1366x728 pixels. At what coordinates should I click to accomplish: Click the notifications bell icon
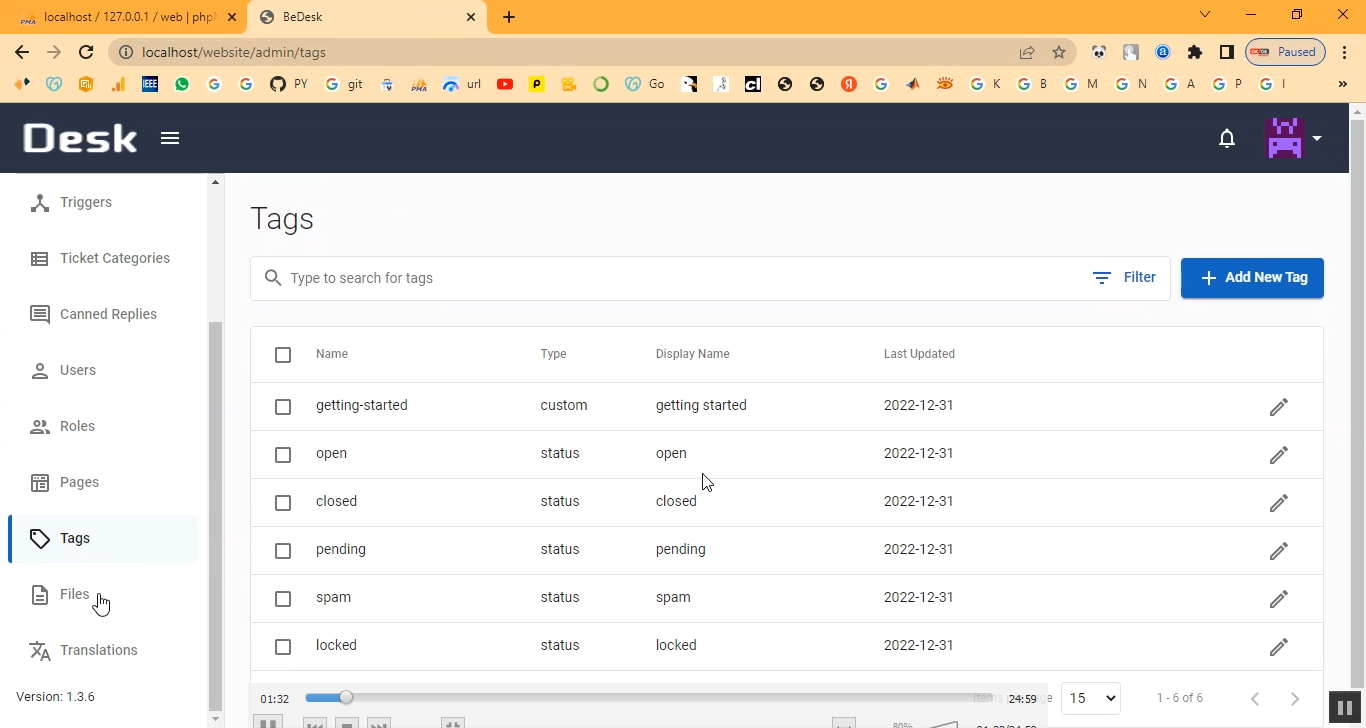pyautogui.click(x=1227, y=138)
